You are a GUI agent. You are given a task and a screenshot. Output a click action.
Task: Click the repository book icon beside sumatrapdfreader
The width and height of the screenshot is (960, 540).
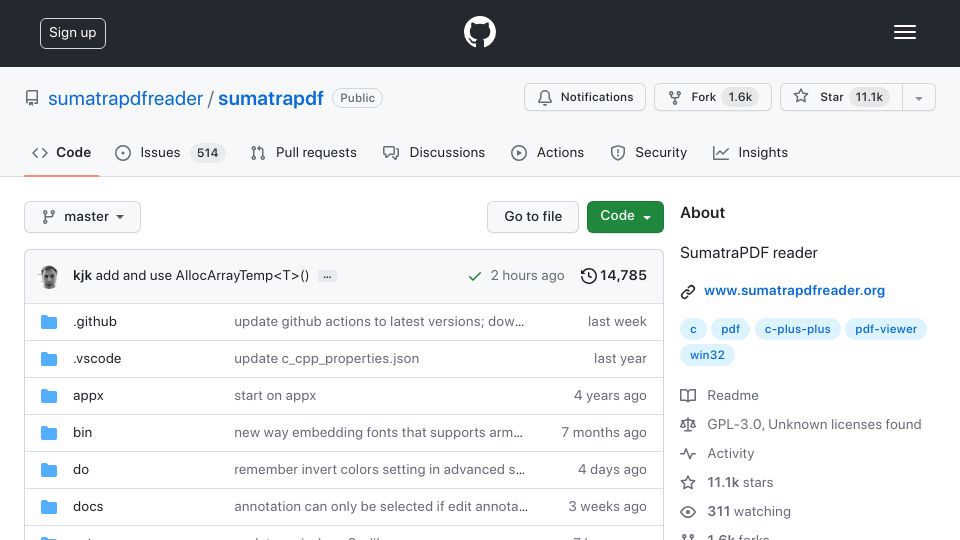point(32,98)
